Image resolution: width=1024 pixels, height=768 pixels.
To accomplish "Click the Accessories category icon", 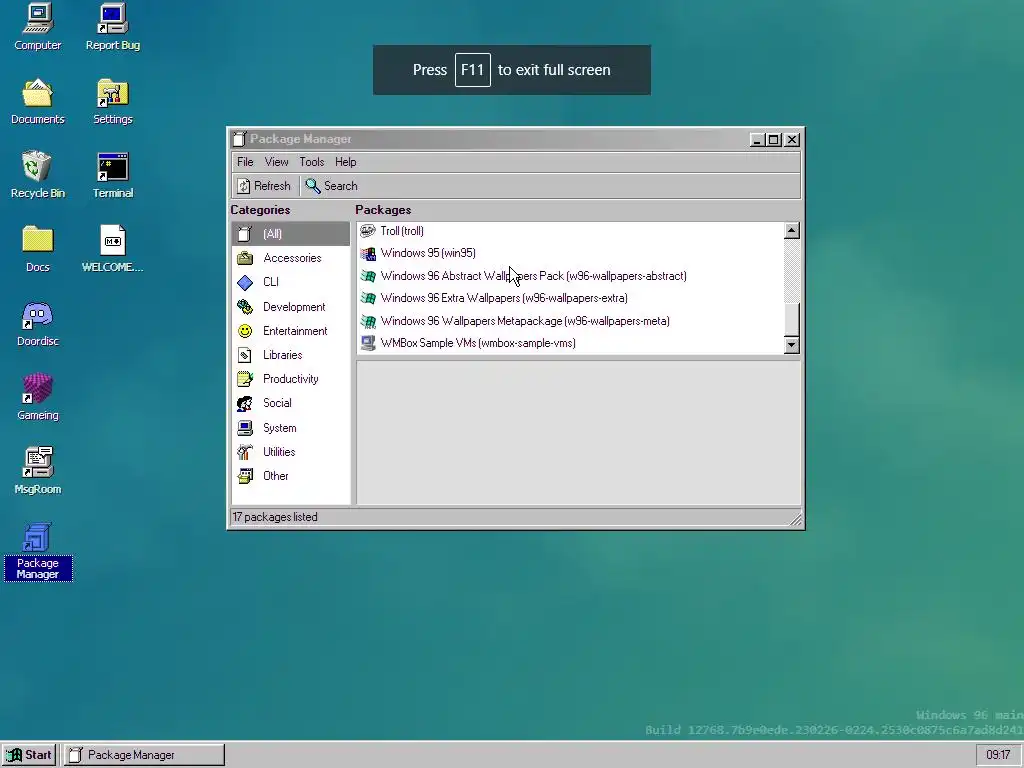I will (x=245, y=258).
